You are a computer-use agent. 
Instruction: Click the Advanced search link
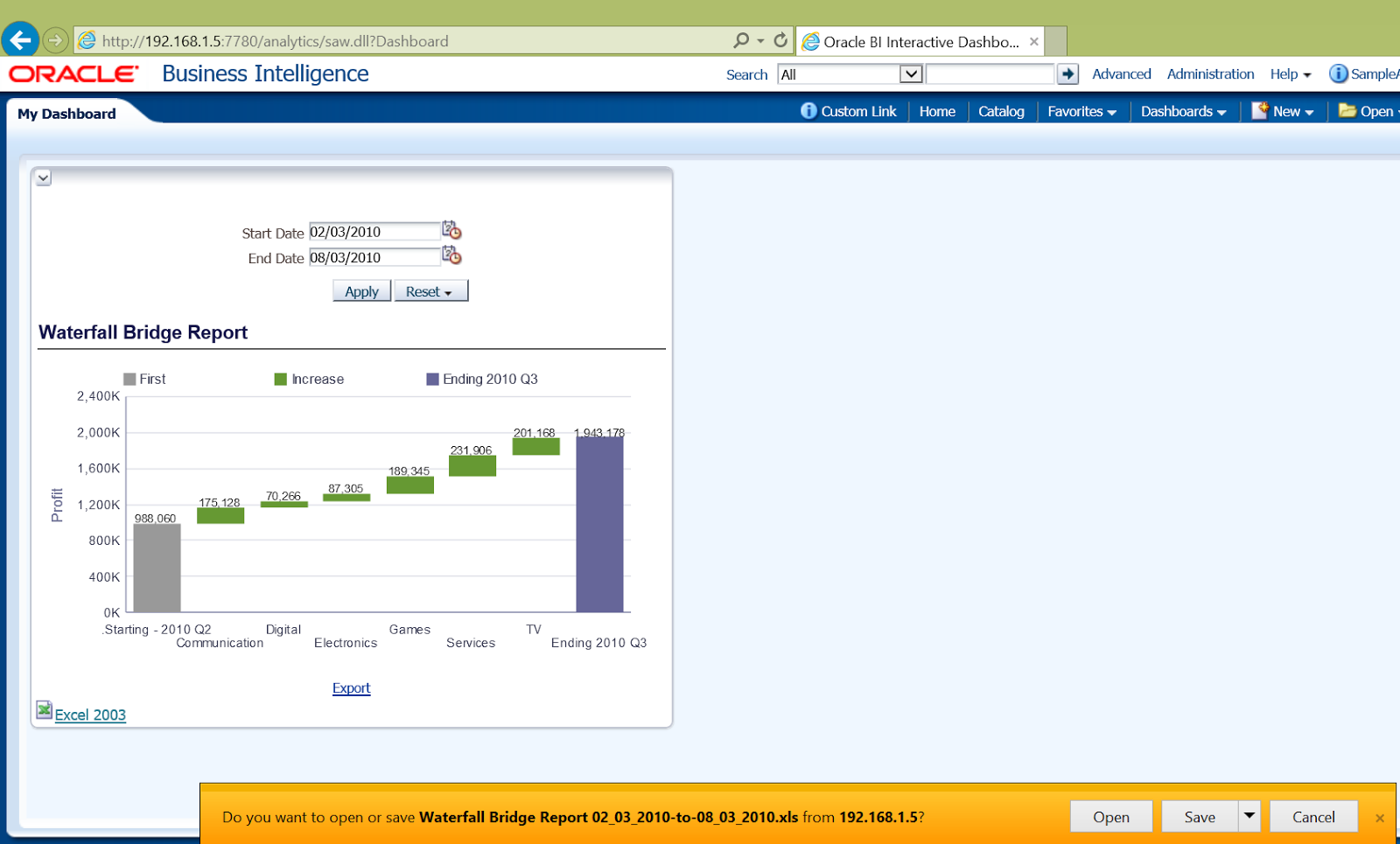(1121, 74)
